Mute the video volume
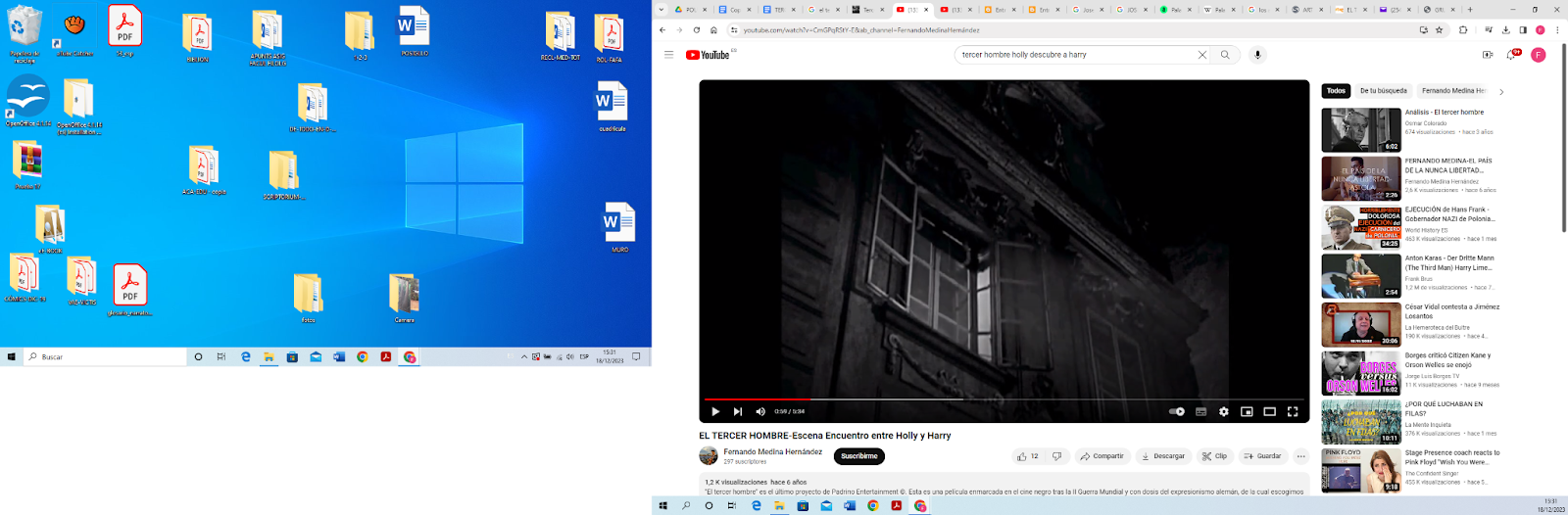Screen dimensions: 1568x515 click(760, 411)
